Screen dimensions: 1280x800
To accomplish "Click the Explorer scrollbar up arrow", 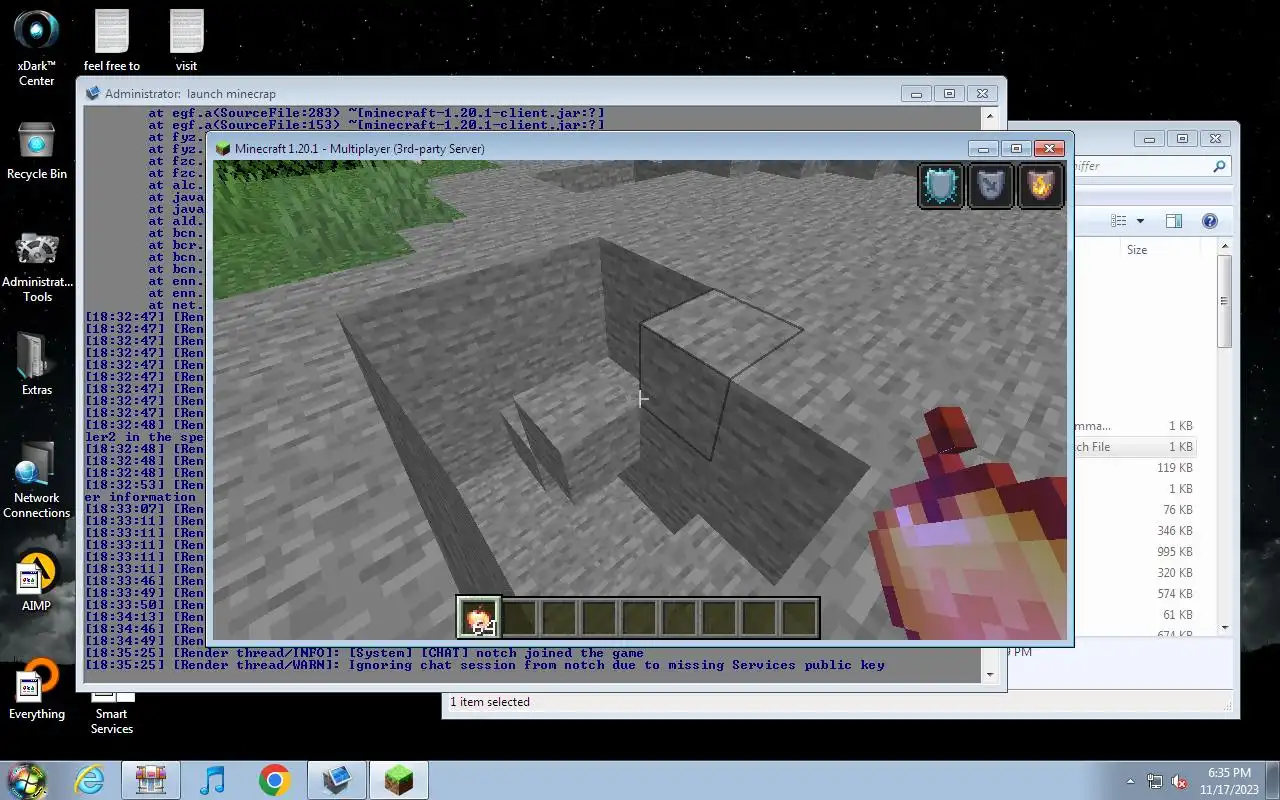I will point(1225,248).
